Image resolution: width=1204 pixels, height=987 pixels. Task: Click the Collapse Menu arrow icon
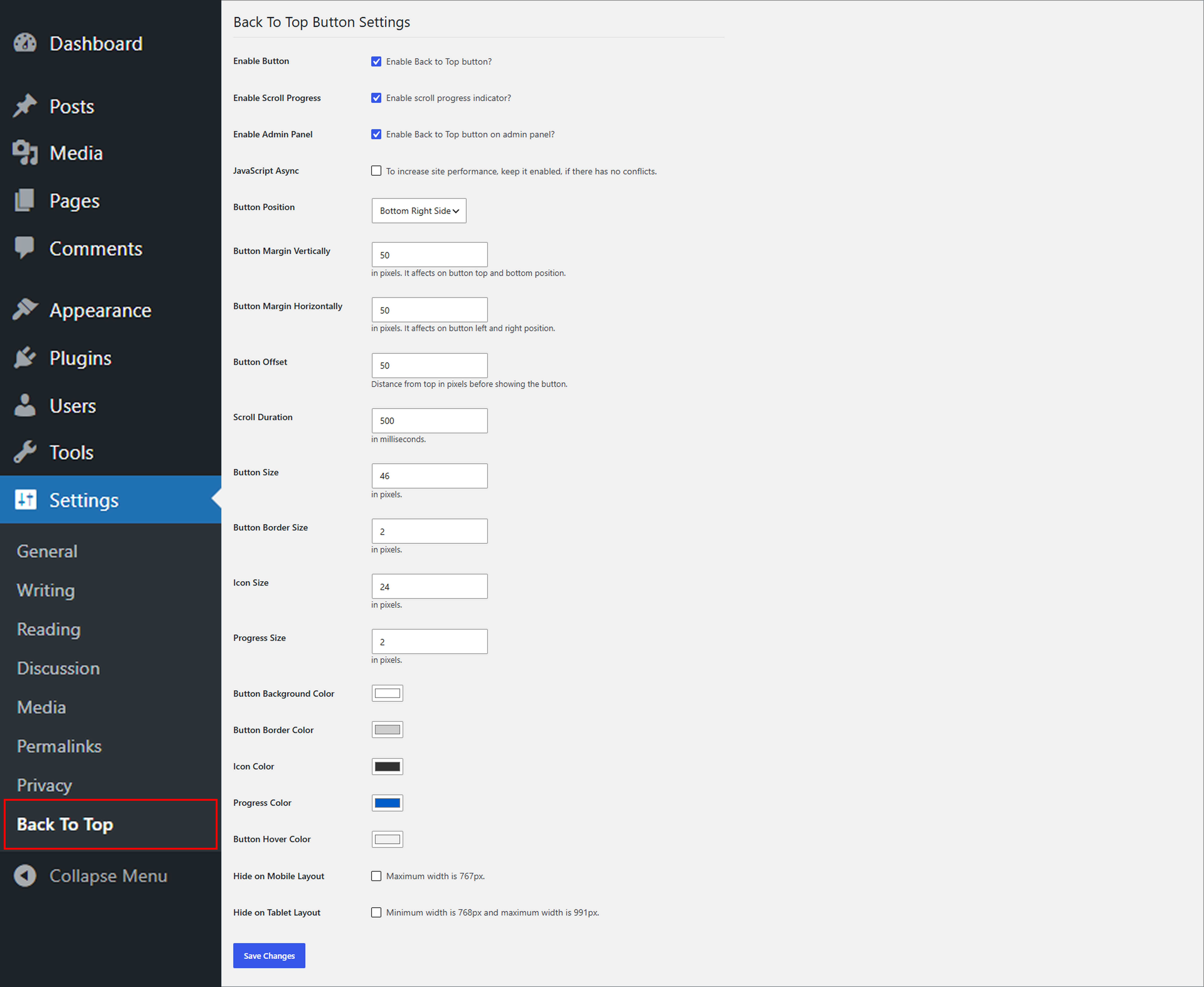click(25, 876)
